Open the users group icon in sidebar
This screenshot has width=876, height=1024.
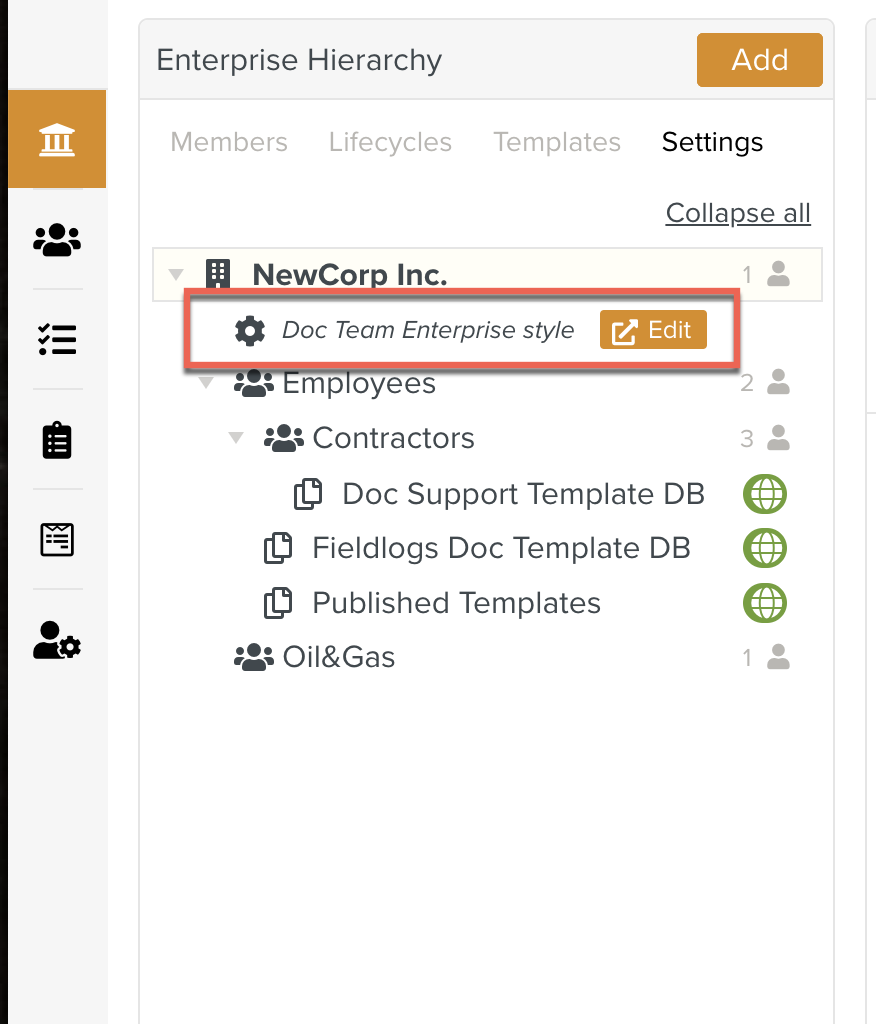[57, 240]
